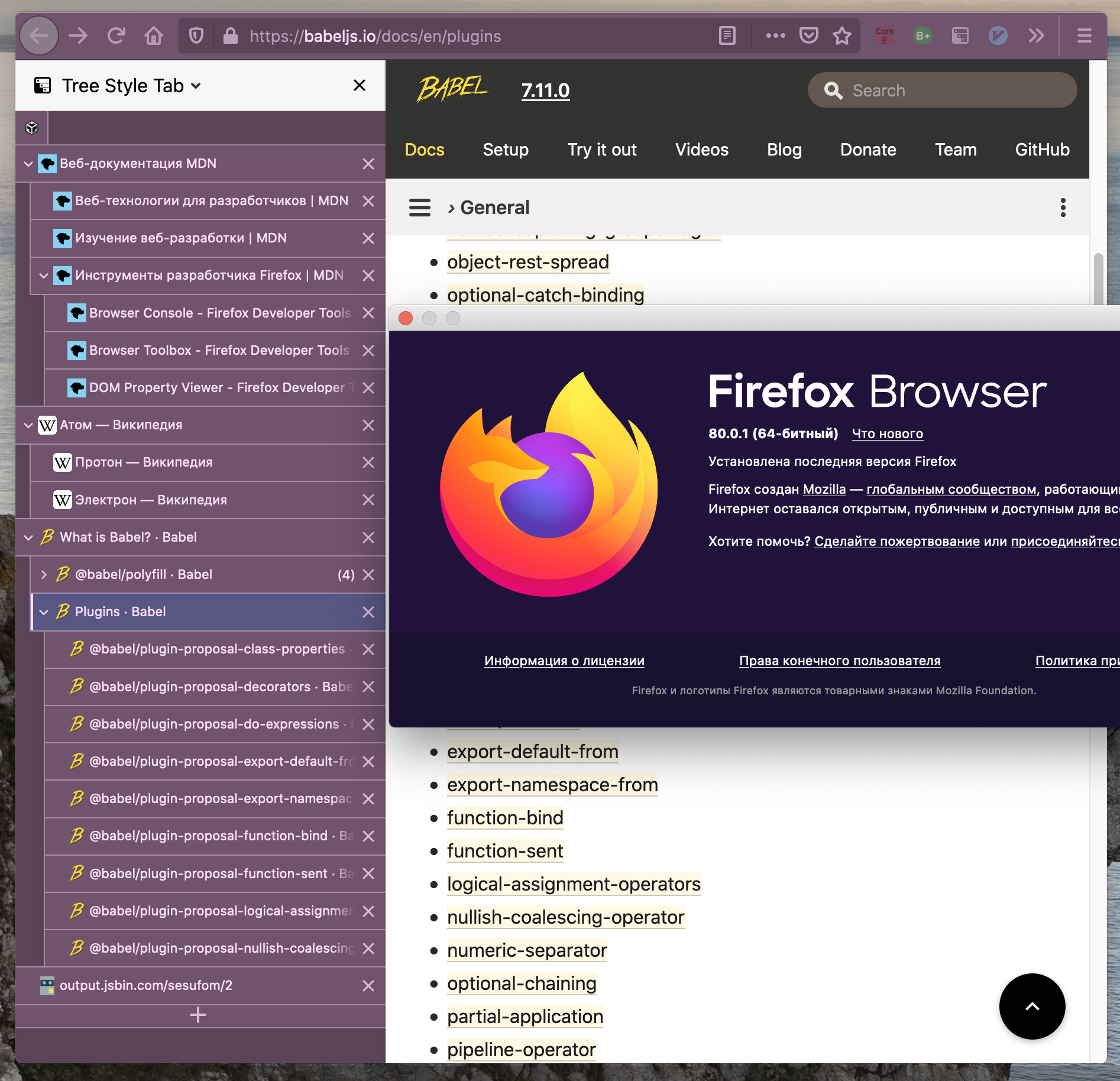Viewport: 1120px width, 1081px height.
Task: Toggle Tree Style Tab sidebar toolbar icon
Action: pos(960,36)
